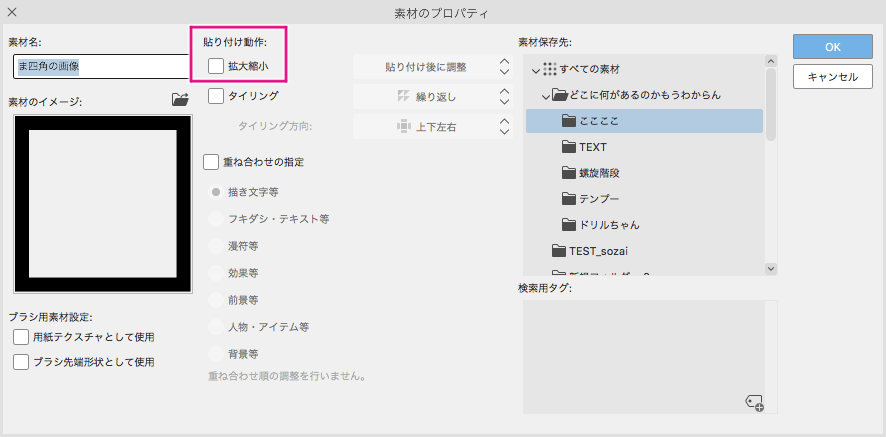The height and width of the screenshot is (437, 886).
Task: Enable the 拡大縮小 checkbox
Action: click(216, 66)
